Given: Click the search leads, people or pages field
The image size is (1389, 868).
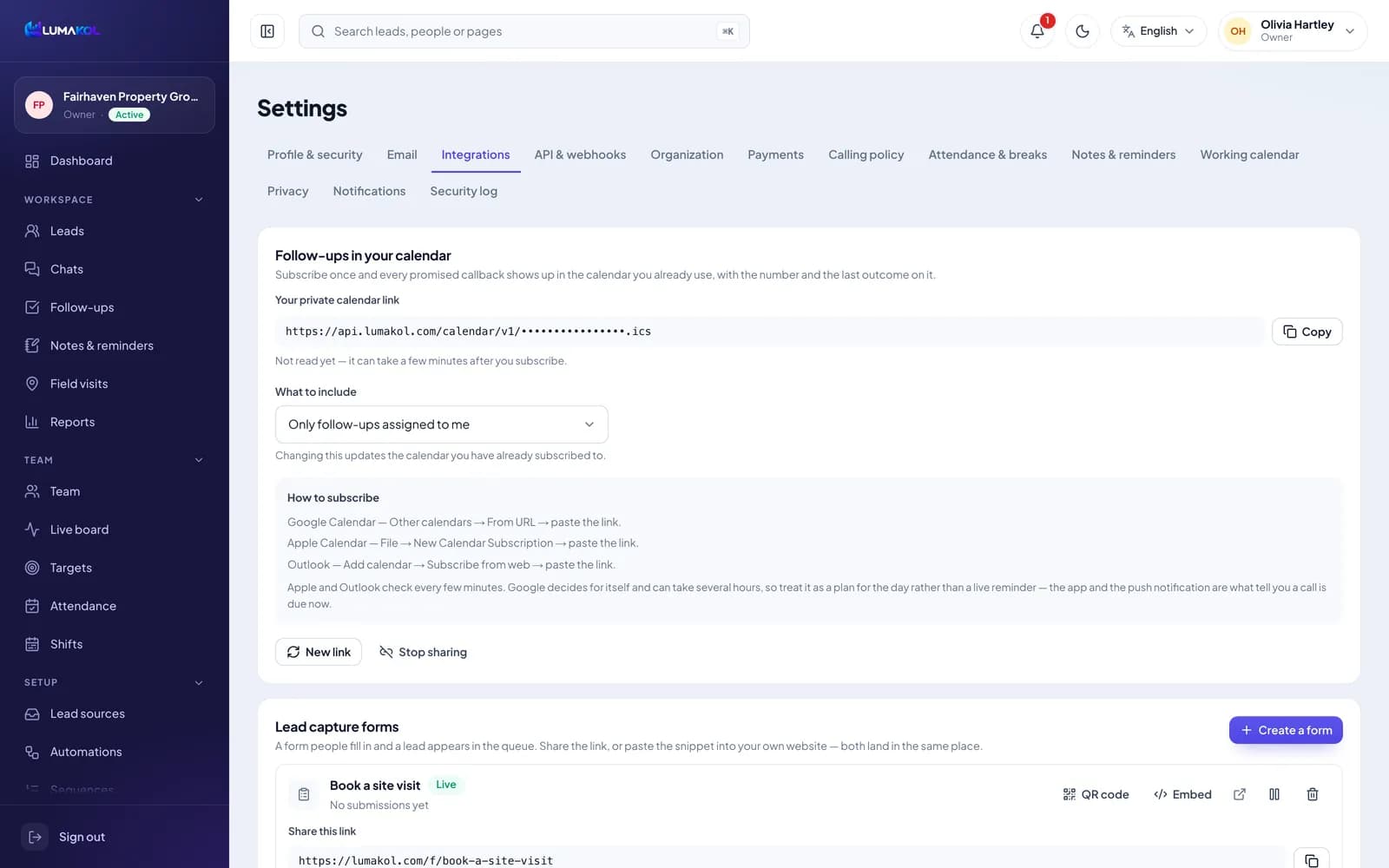Looking at the screenshot, I should point(524,31).
